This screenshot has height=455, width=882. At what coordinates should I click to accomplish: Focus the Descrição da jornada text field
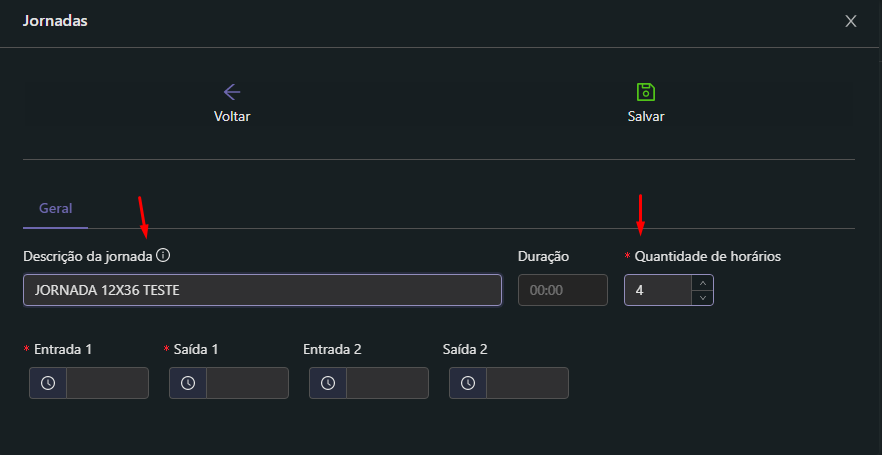click(x=262, y=290)
